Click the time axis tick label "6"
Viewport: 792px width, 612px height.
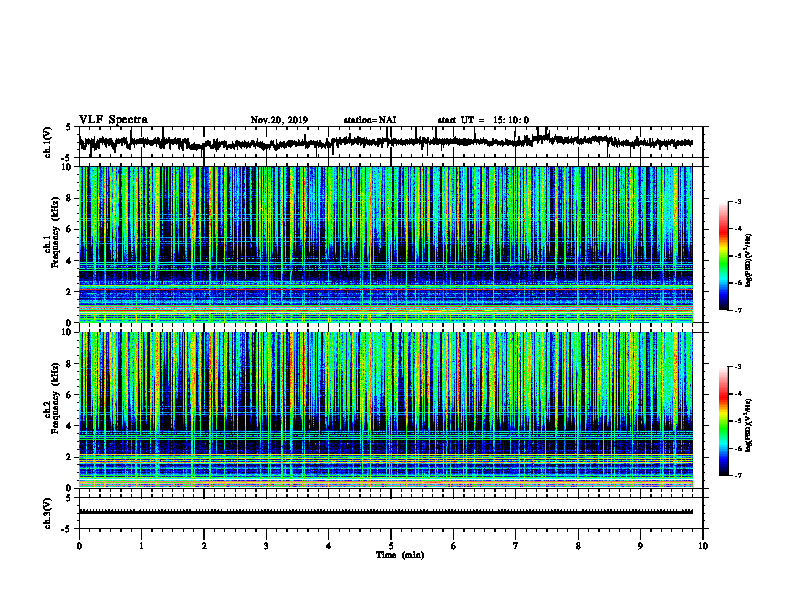click(453, 546)
